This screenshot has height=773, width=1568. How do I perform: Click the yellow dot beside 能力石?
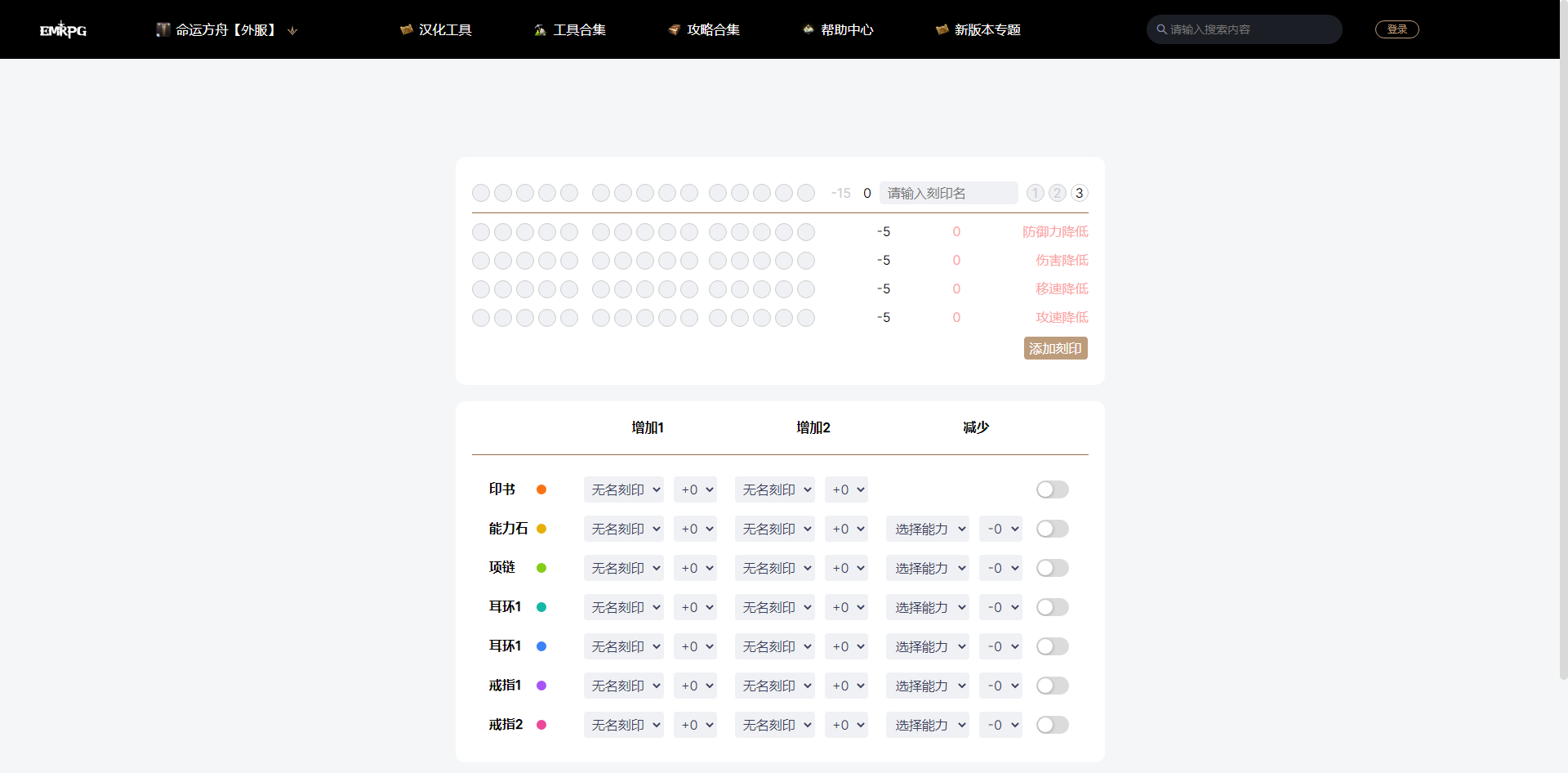(541, 529)
